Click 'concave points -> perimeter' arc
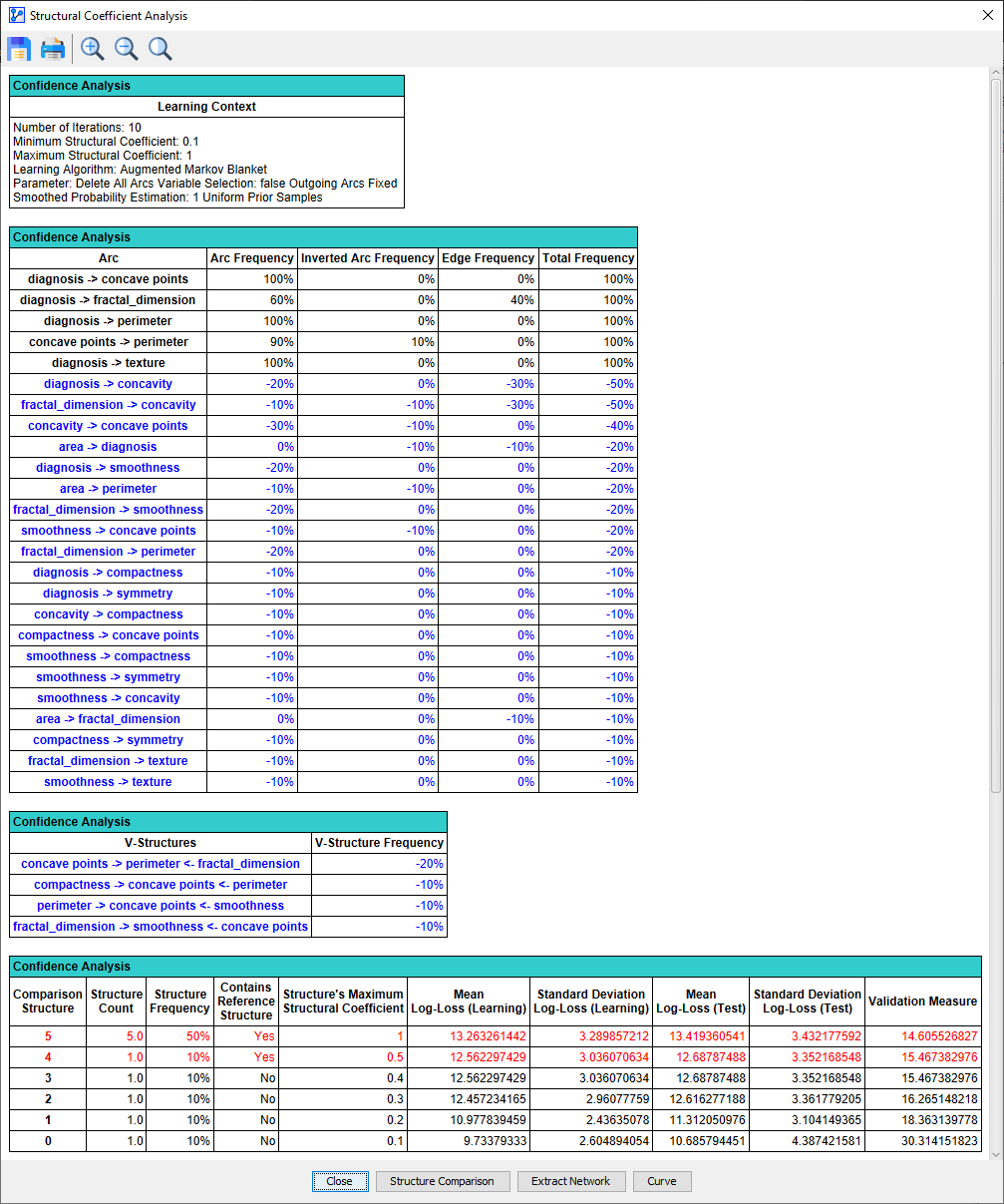The width and height of the screenshot is (1004, 1204). 109,342
